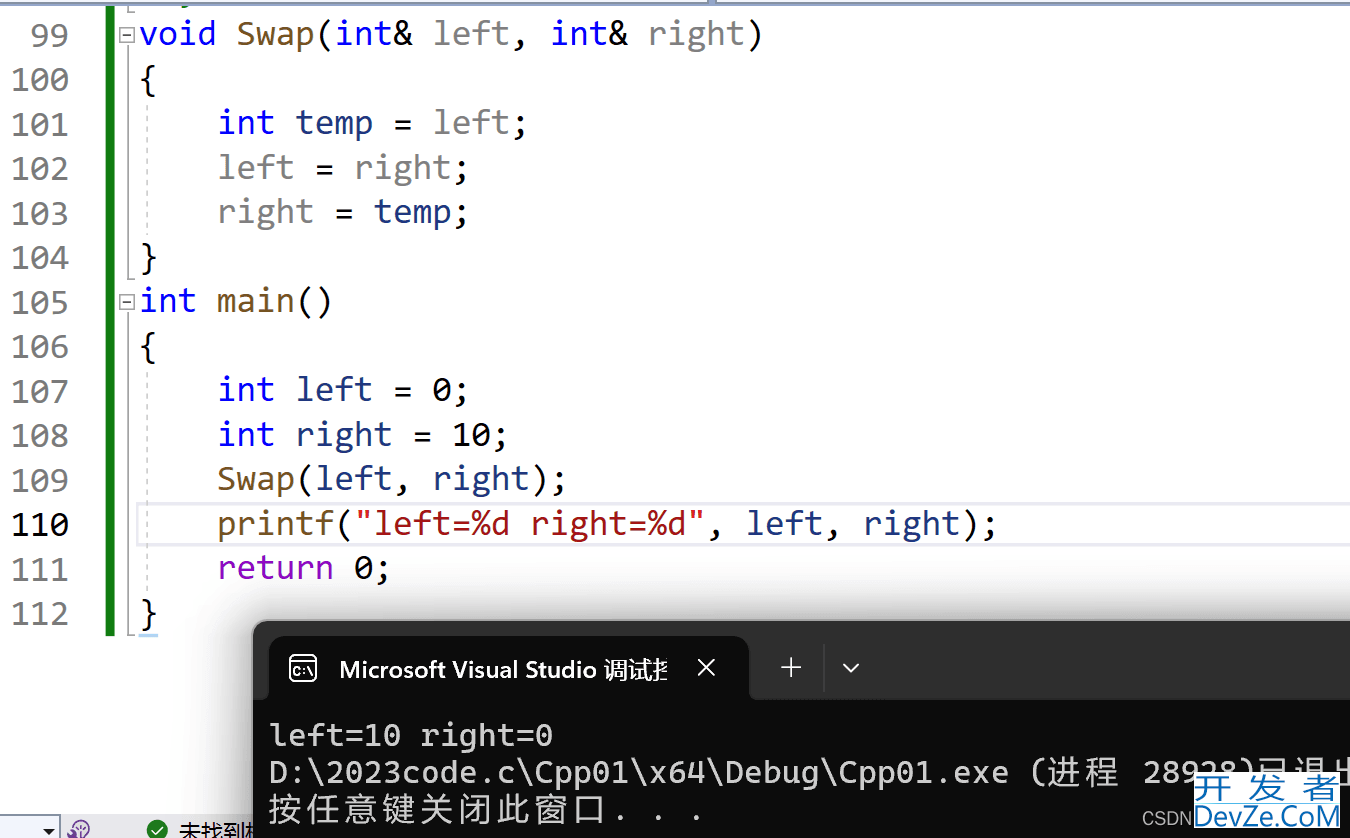
Task: Collapse the Swap function code block
Action: point(126,35)
